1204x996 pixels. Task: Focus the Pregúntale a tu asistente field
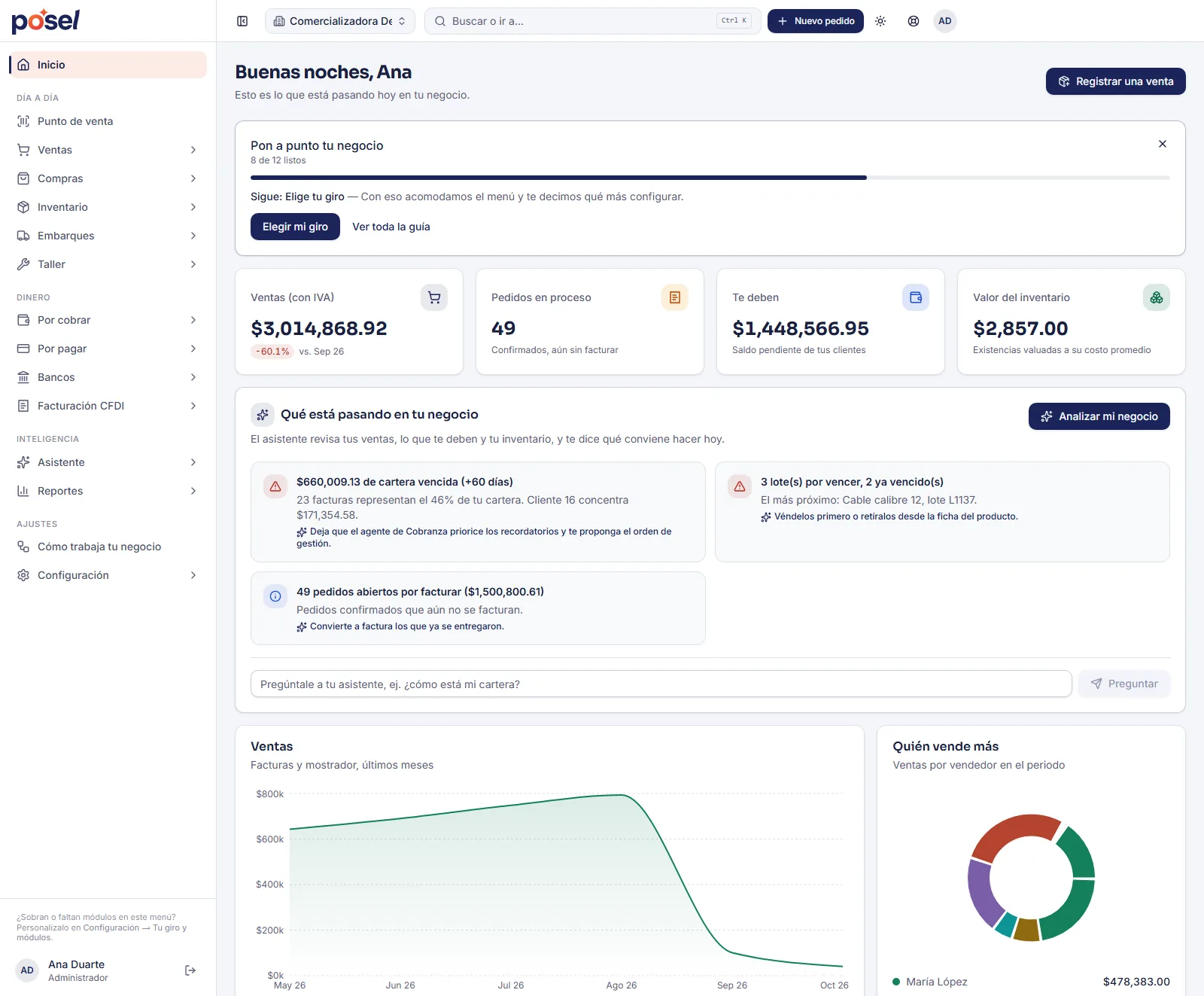[x=661, y=684]
